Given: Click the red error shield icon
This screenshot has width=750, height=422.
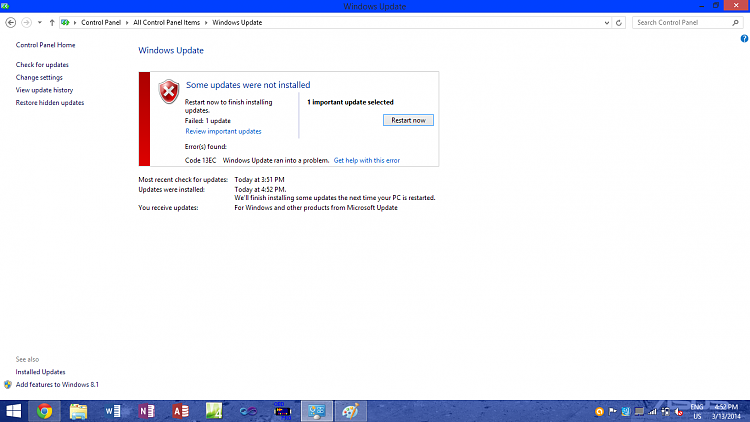Looking at the screenshot, I should [x=169, y=91].
